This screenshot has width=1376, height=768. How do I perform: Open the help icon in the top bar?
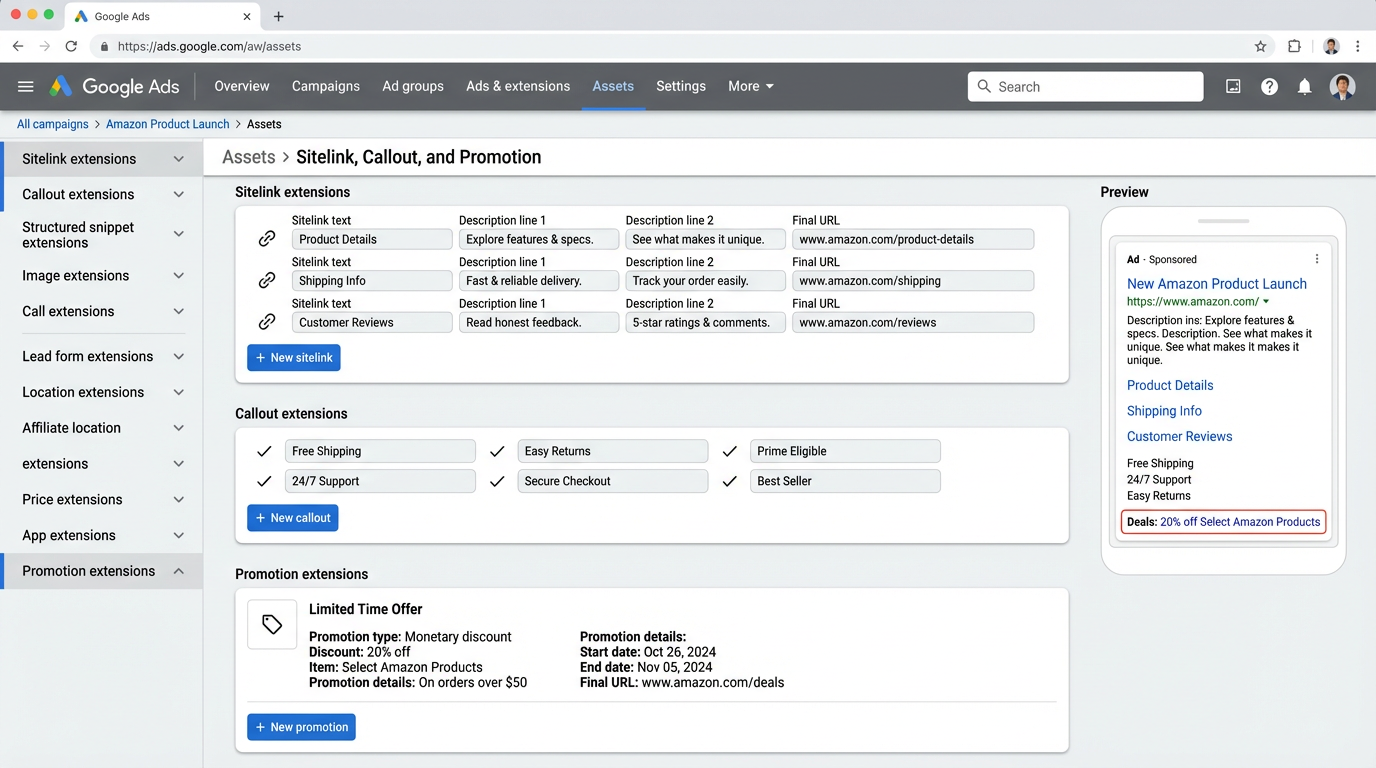coord(1269,86)
